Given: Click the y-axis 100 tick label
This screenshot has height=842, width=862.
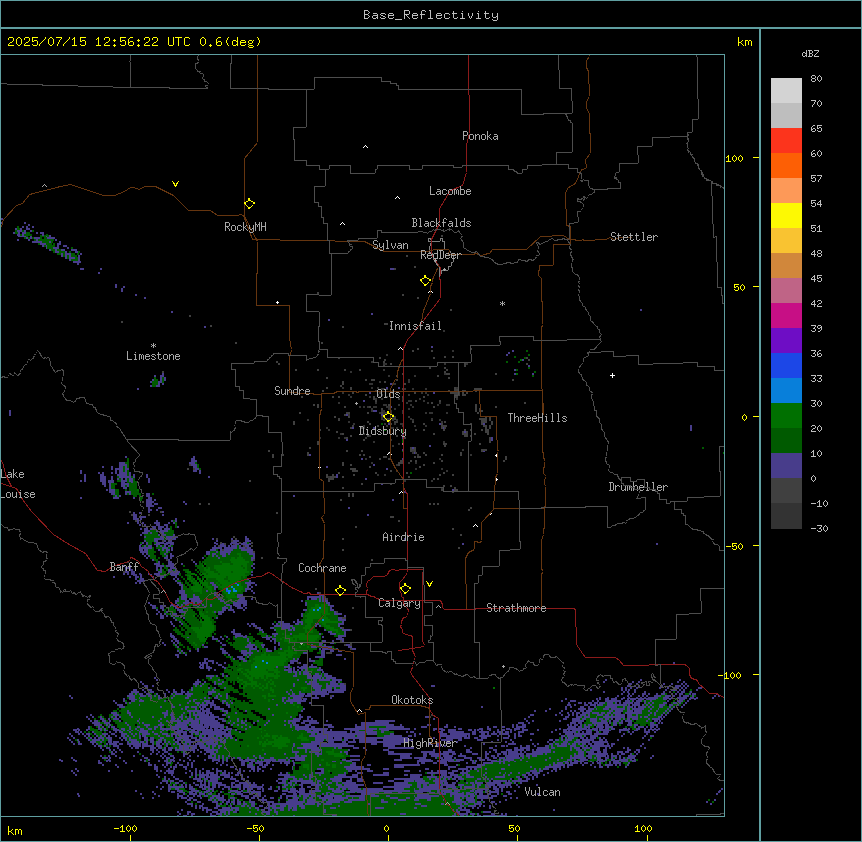Looking at the screenshot, I should pos(734,158).
